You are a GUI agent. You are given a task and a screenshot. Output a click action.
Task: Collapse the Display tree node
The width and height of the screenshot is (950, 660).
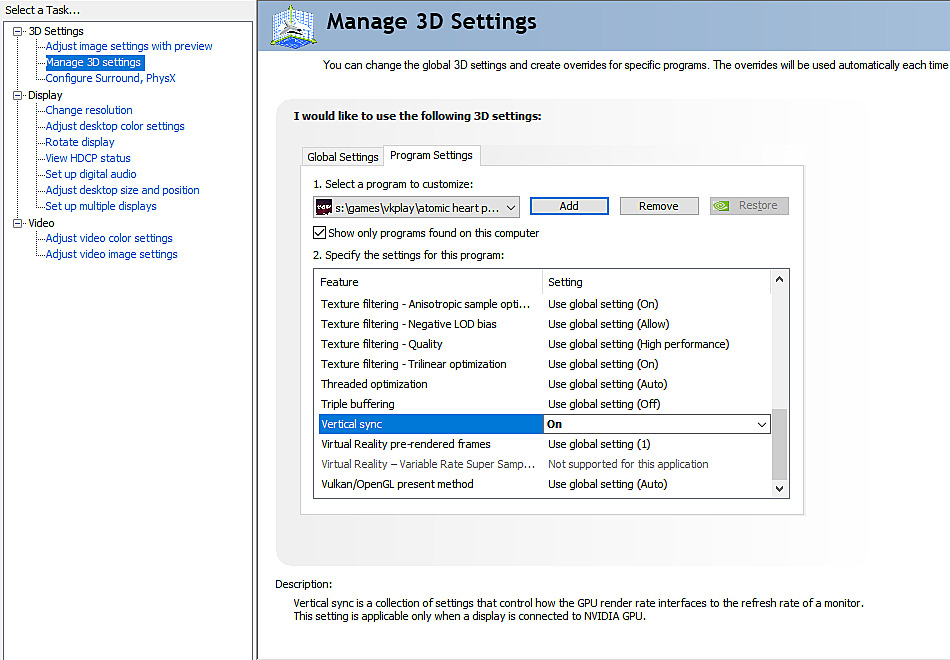pos(18,95)
